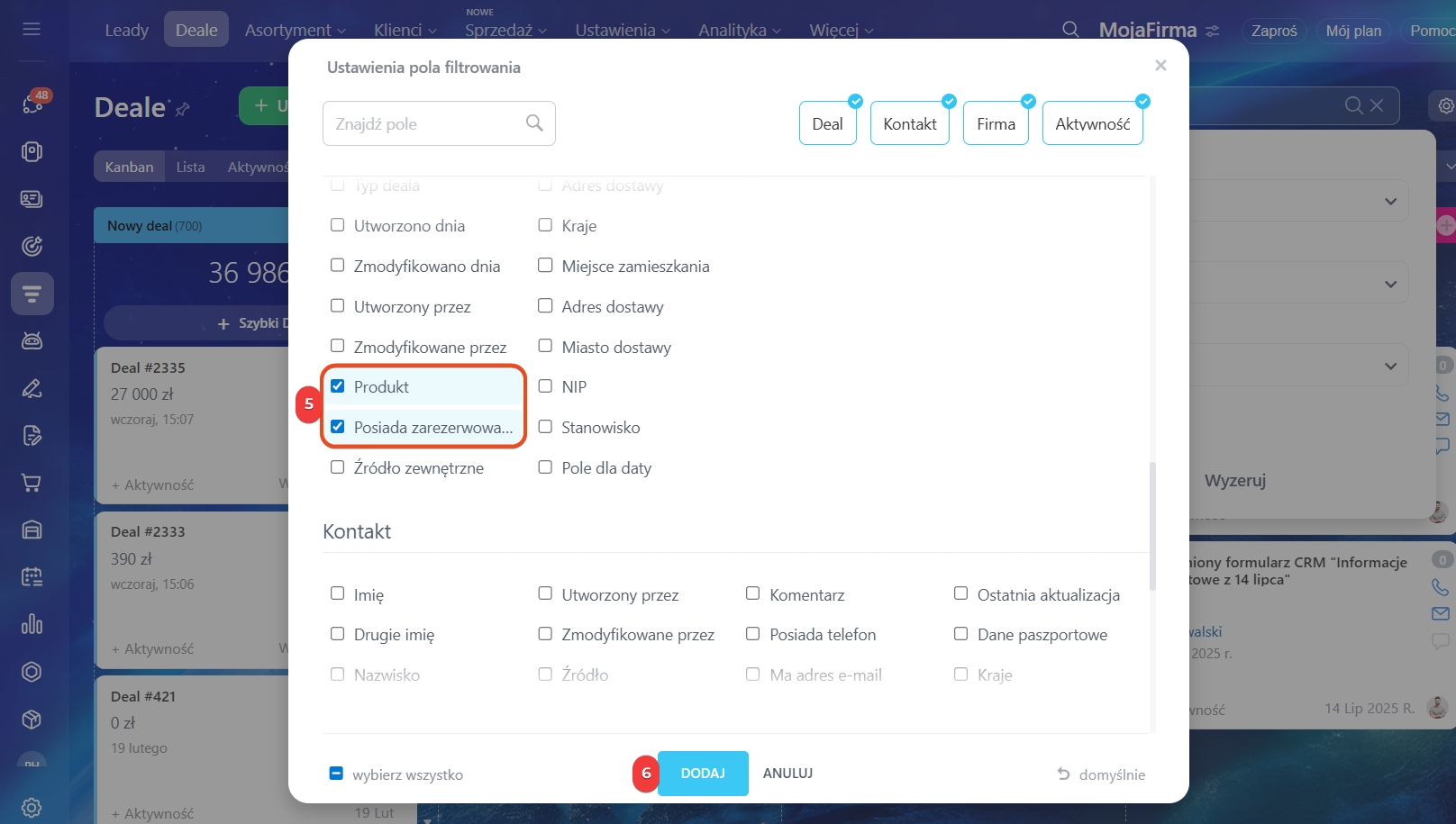Click ANULUJ to cancel field settings
The width and height of the screenshot is (1456, 824).
click(788, 774)
